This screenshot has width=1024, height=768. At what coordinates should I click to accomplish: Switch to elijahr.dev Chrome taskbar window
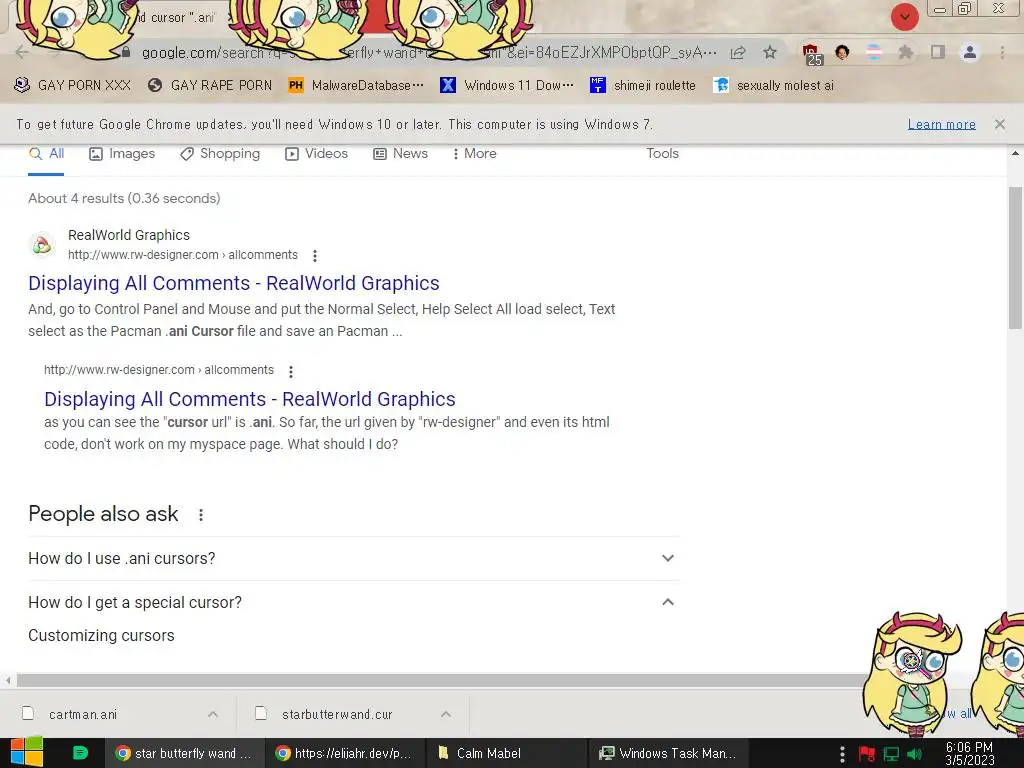point(344,753)
